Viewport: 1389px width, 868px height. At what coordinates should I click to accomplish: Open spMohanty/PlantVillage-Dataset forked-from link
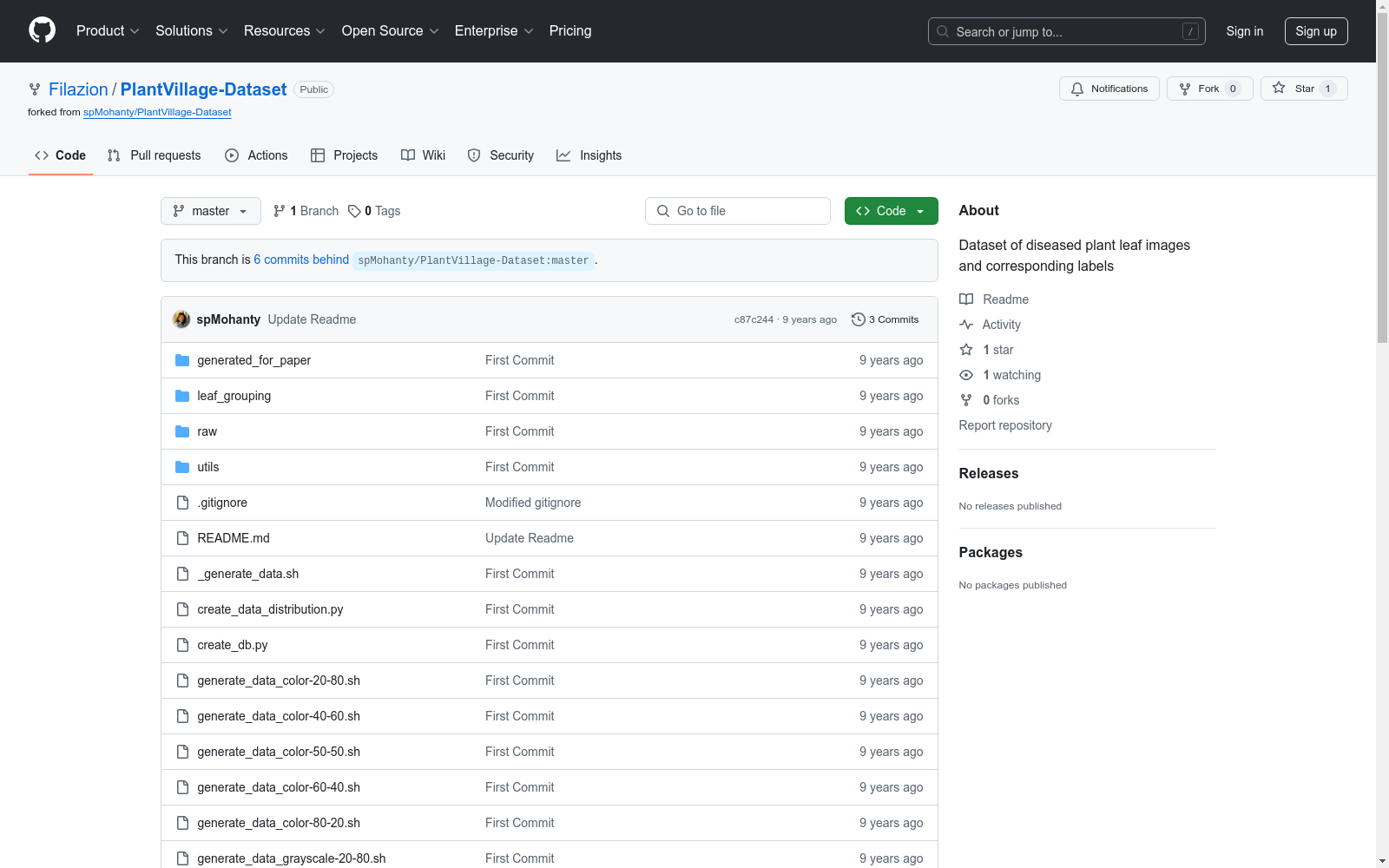[x=157, y=112]
